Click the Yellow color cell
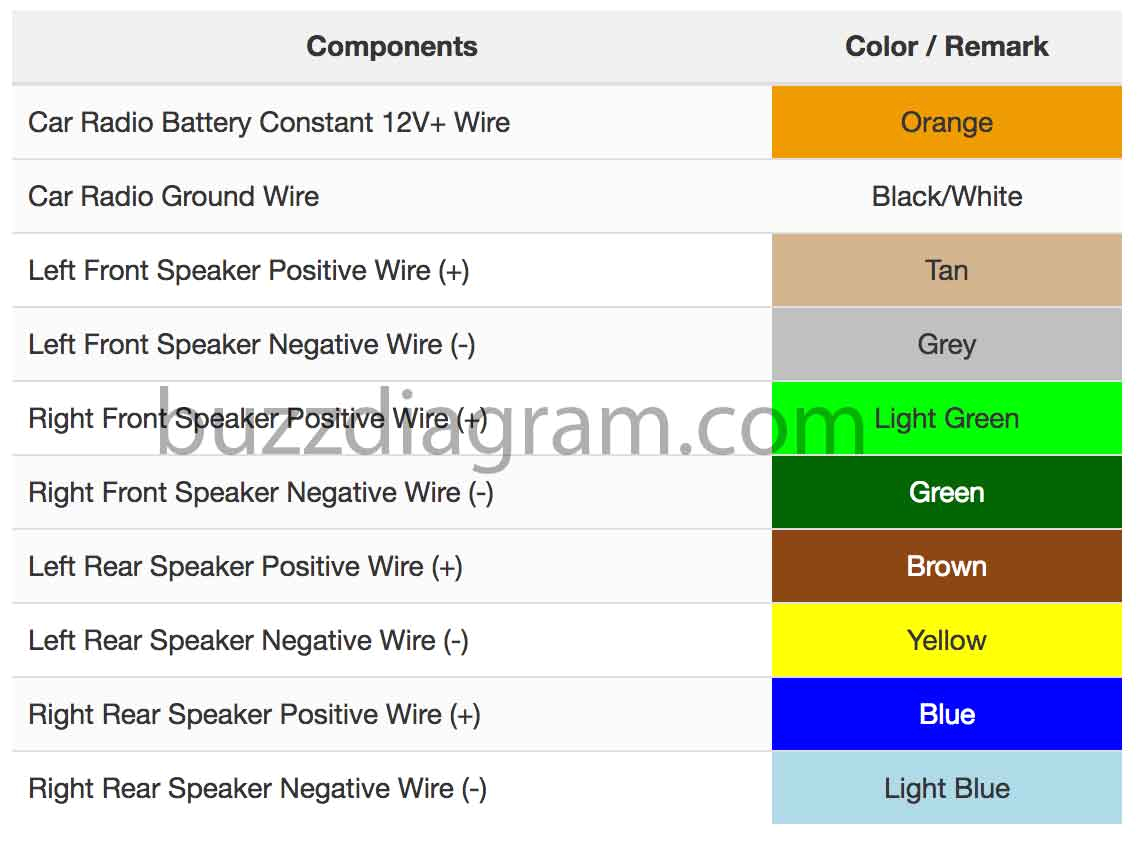1144x856 pixels. (946, 640)
